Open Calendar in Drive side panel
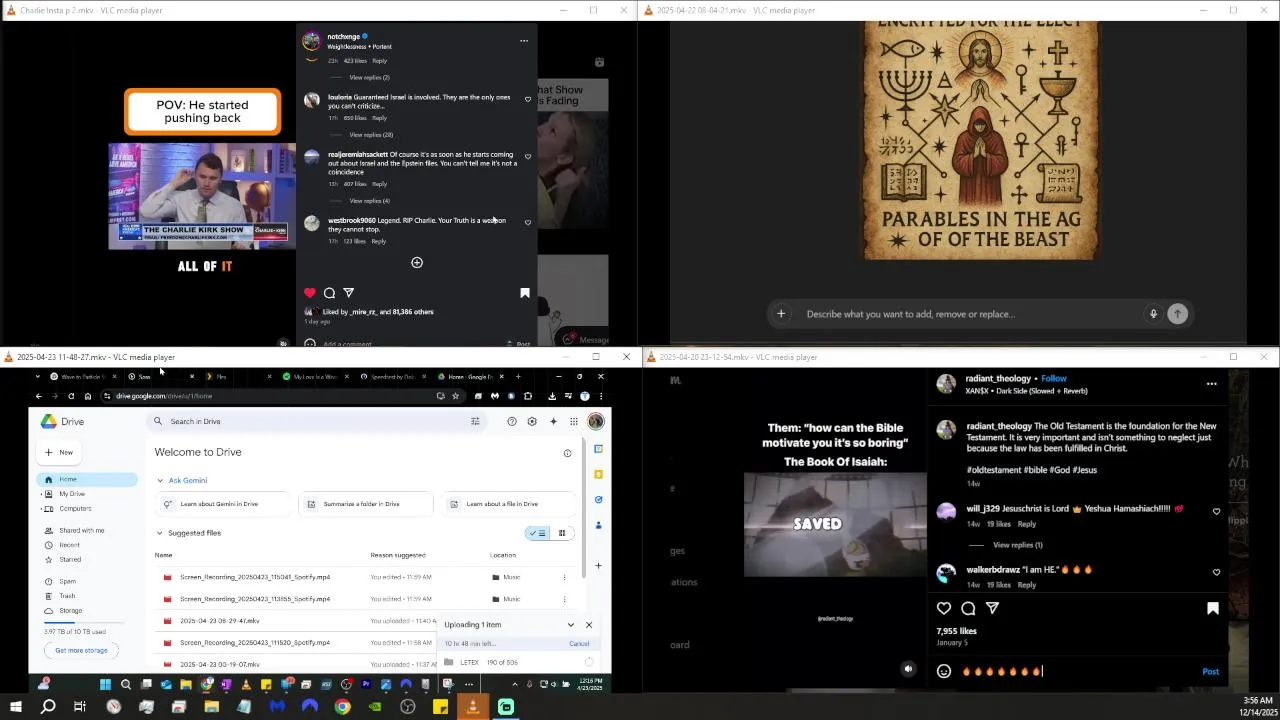 (598, 448)
